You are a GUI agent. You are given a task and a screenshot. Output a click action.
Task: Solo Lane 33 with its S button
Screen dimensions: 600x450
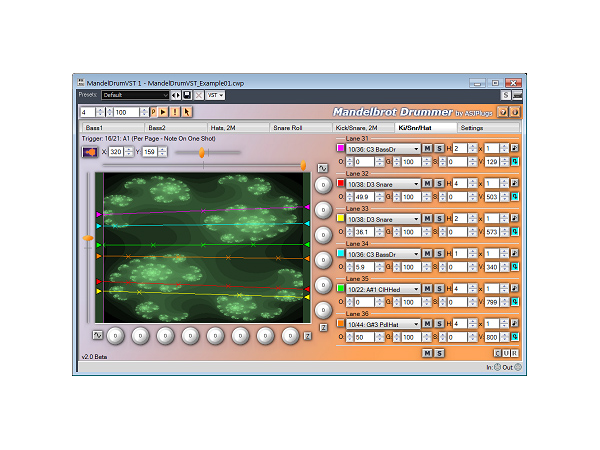[x=439, y=218]
